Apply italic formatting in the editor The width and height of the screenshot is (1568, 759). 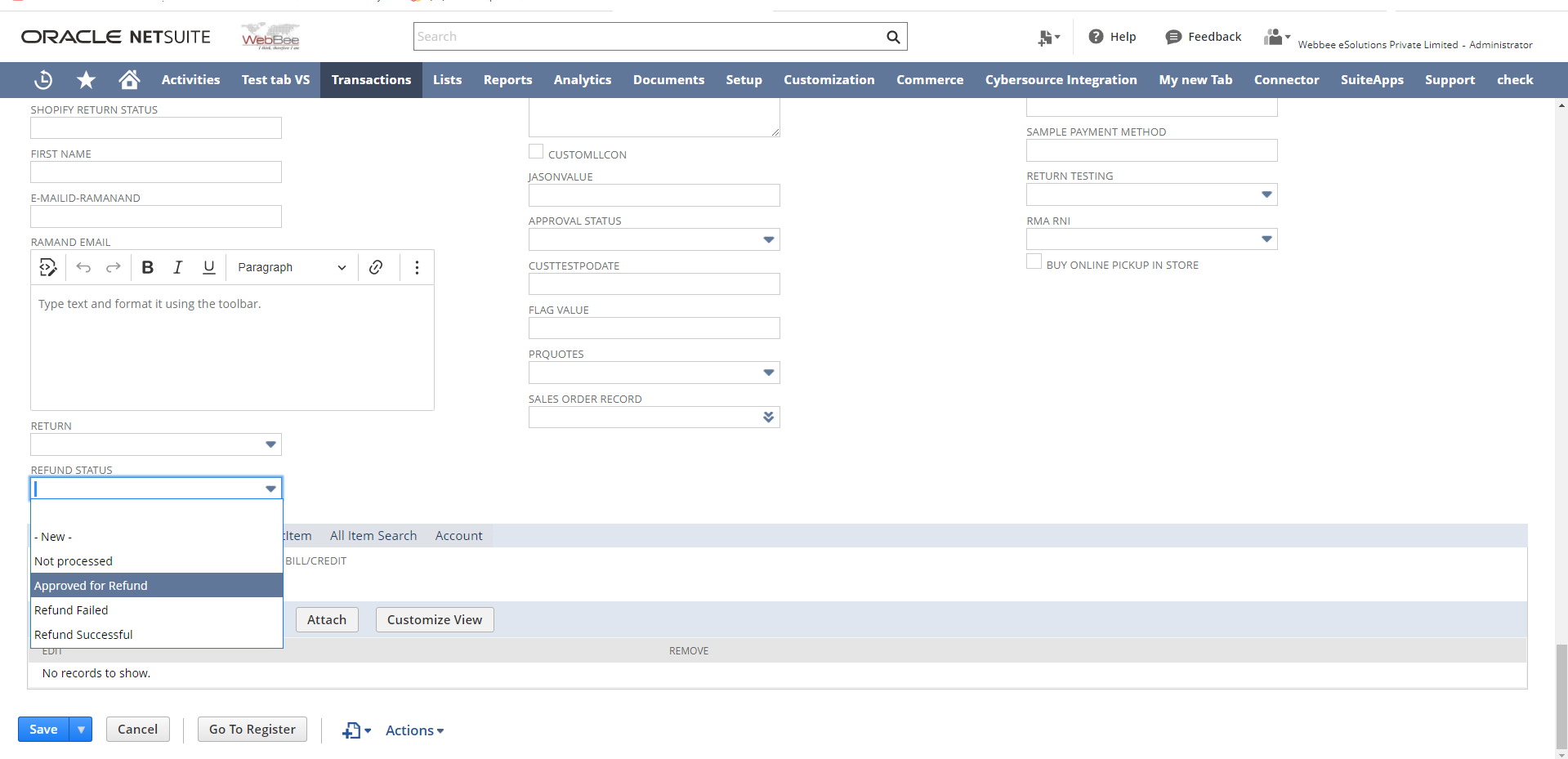point(177,267)
